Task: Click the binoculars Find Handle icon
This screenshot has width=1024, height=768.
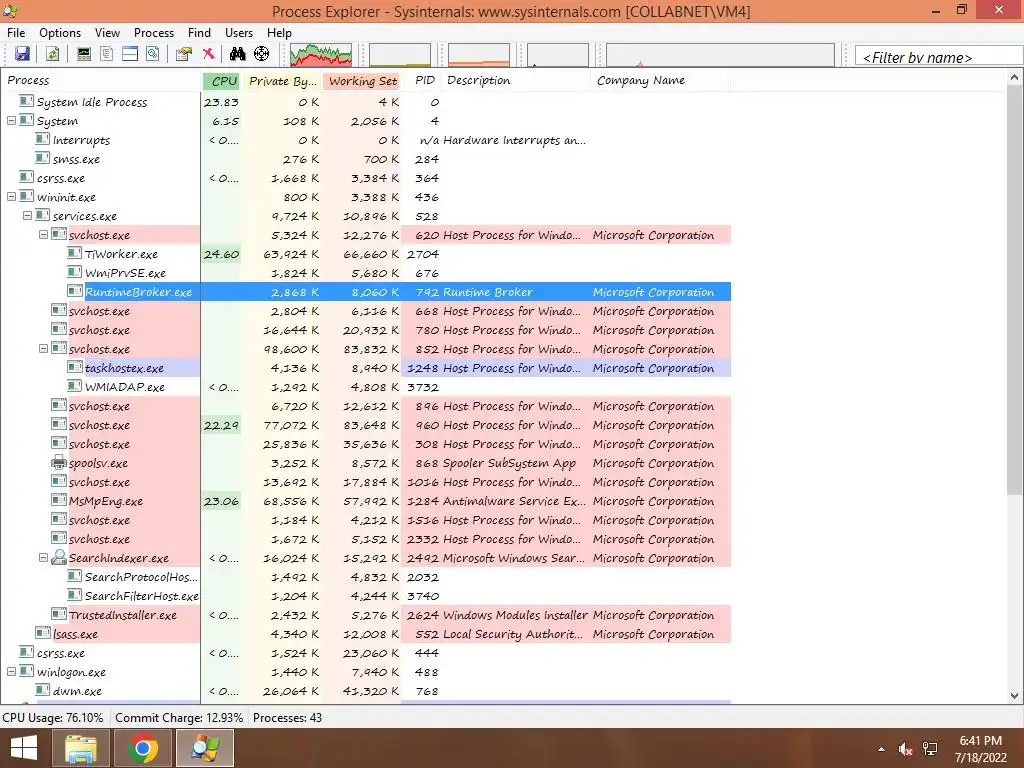Action: 238,54
